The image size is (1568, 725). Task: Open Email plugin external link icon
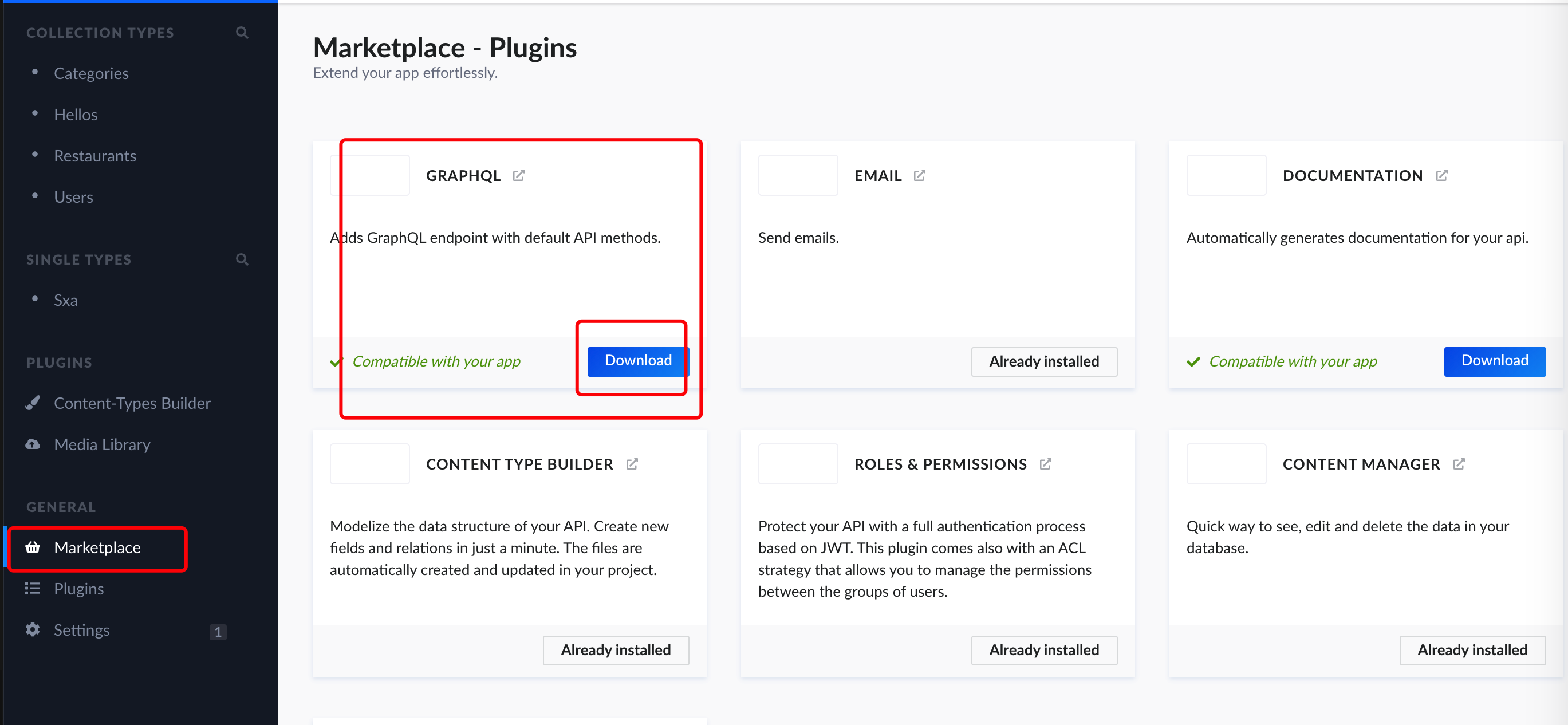[x=919, y=175]
